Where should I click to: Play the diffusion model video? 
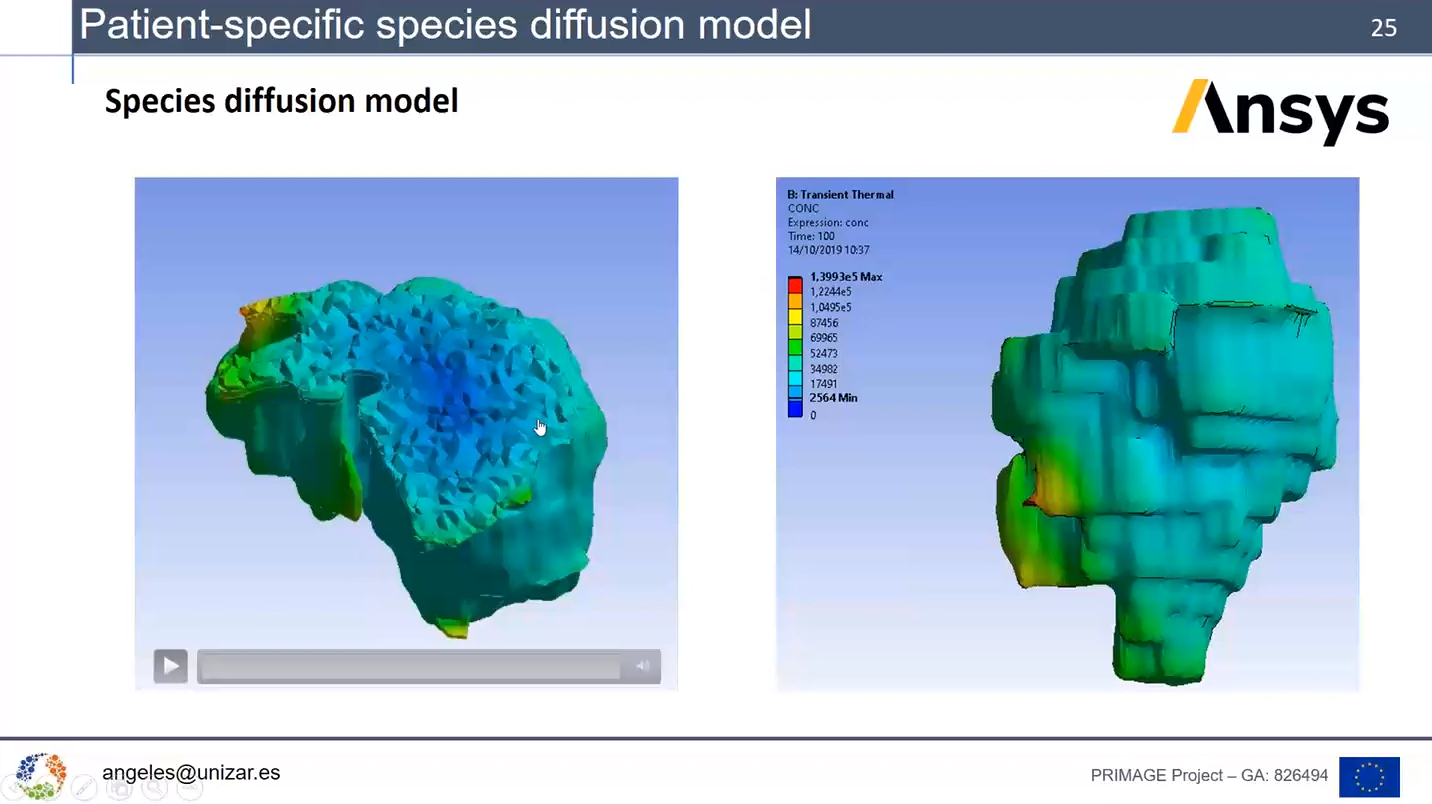coord(170,666)
